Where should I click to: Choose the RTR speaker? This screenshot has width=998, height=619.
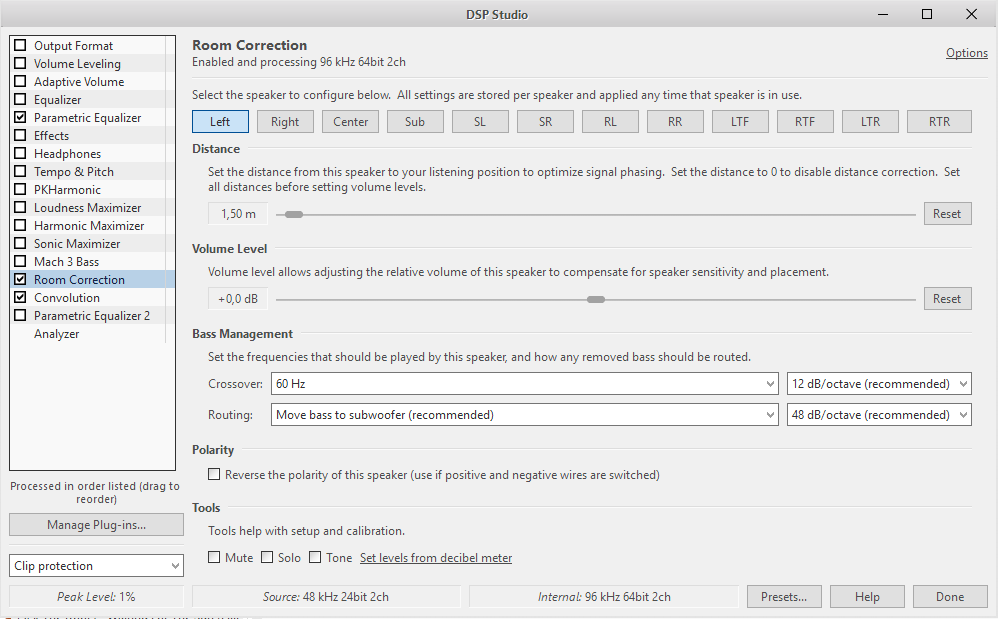(939, 122)
